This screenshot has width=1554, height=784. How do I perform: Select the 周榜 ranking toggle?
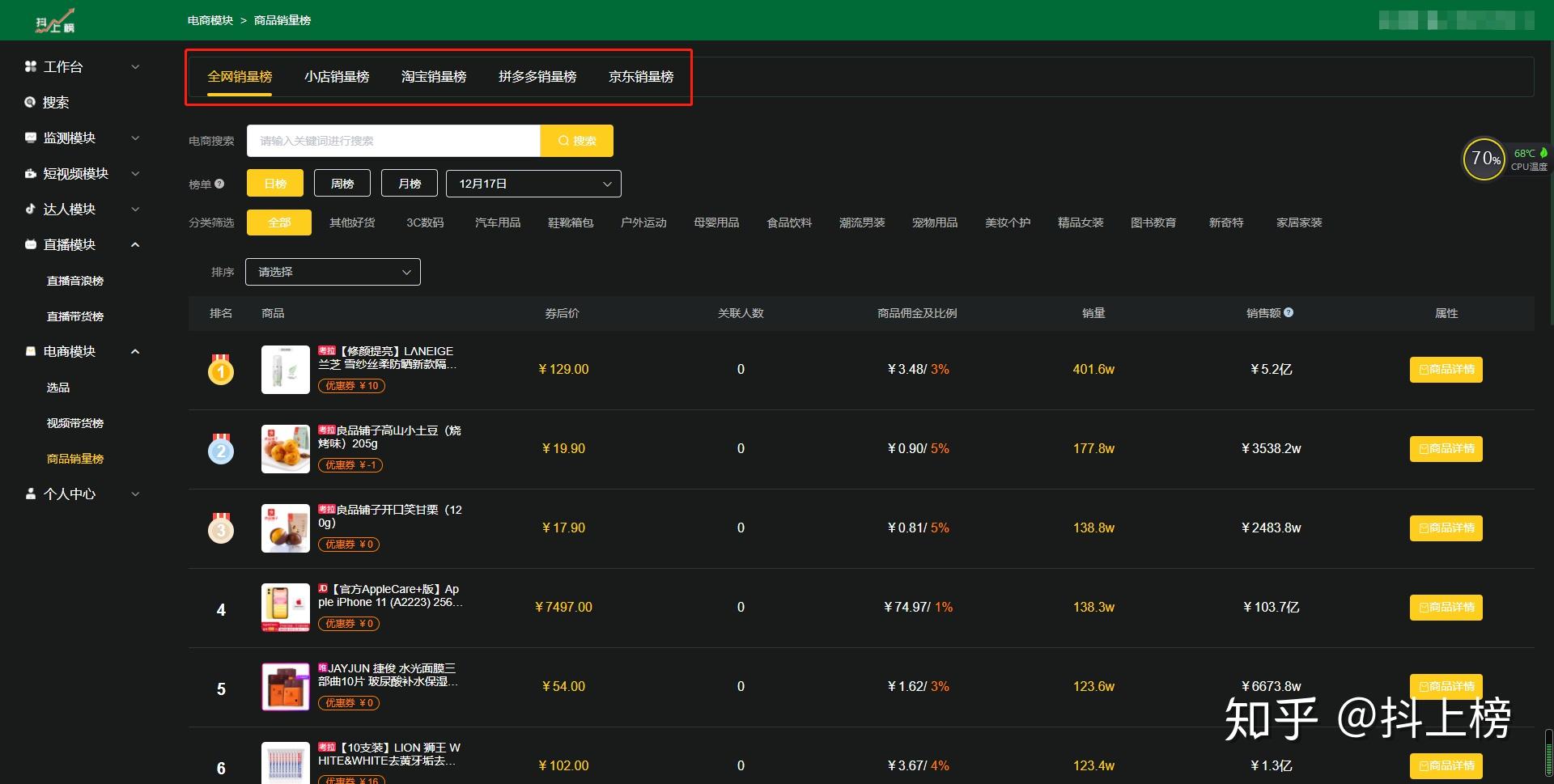coord(342,184)
